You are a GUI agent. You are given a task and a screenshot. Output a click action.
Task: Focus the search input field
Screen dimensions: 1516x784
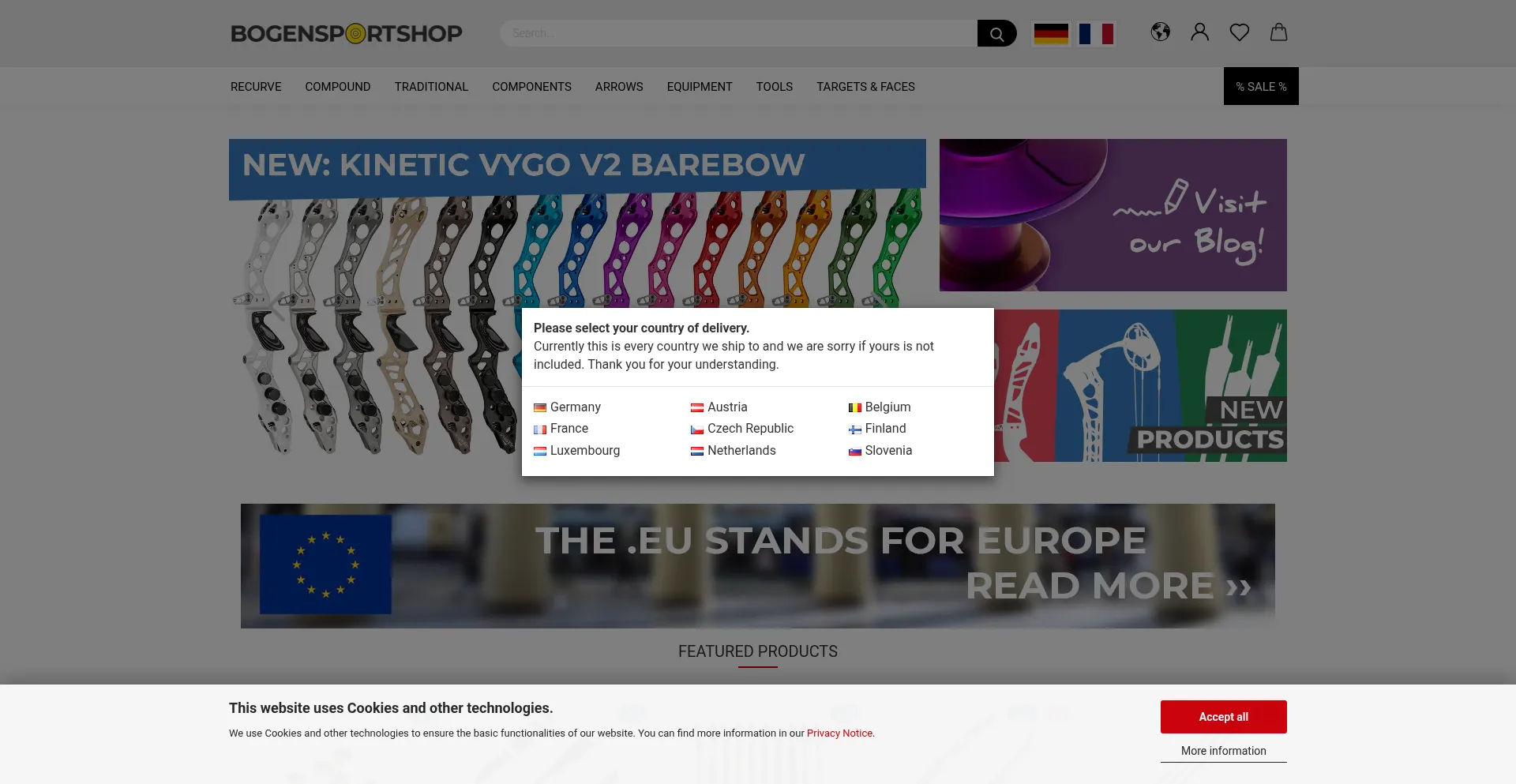pyautogui.click(x=738, y=33)
